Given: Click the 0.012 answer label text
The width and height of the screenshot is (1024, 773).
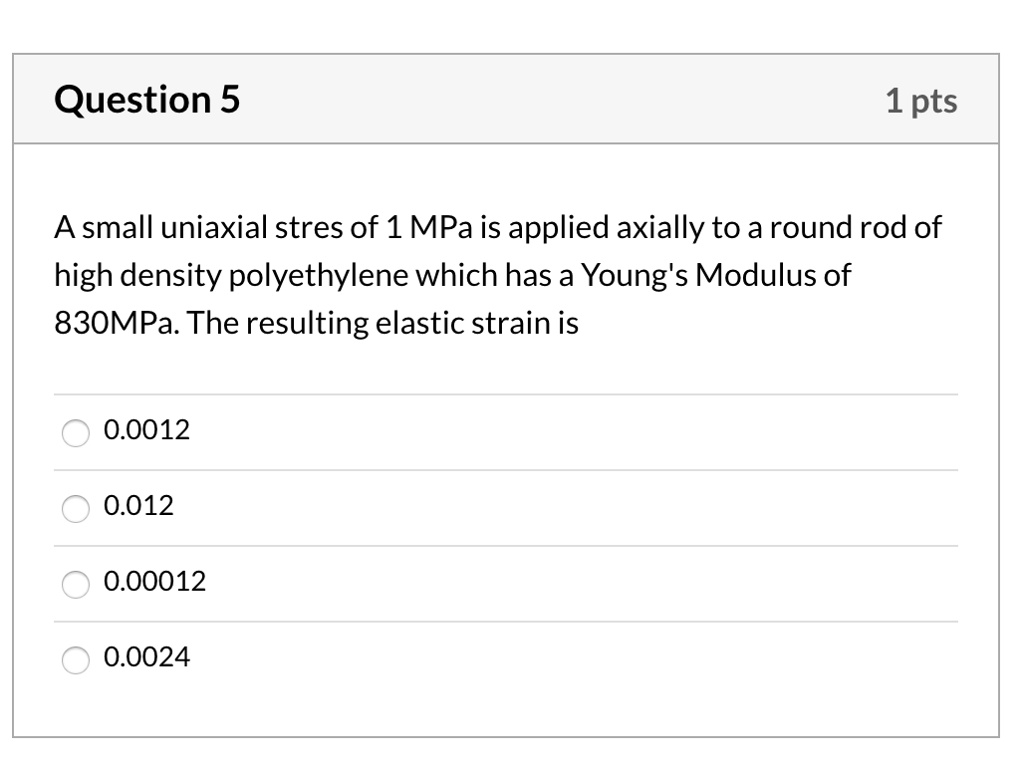Looking at the screenshot, I should click(x=138, y=507).
